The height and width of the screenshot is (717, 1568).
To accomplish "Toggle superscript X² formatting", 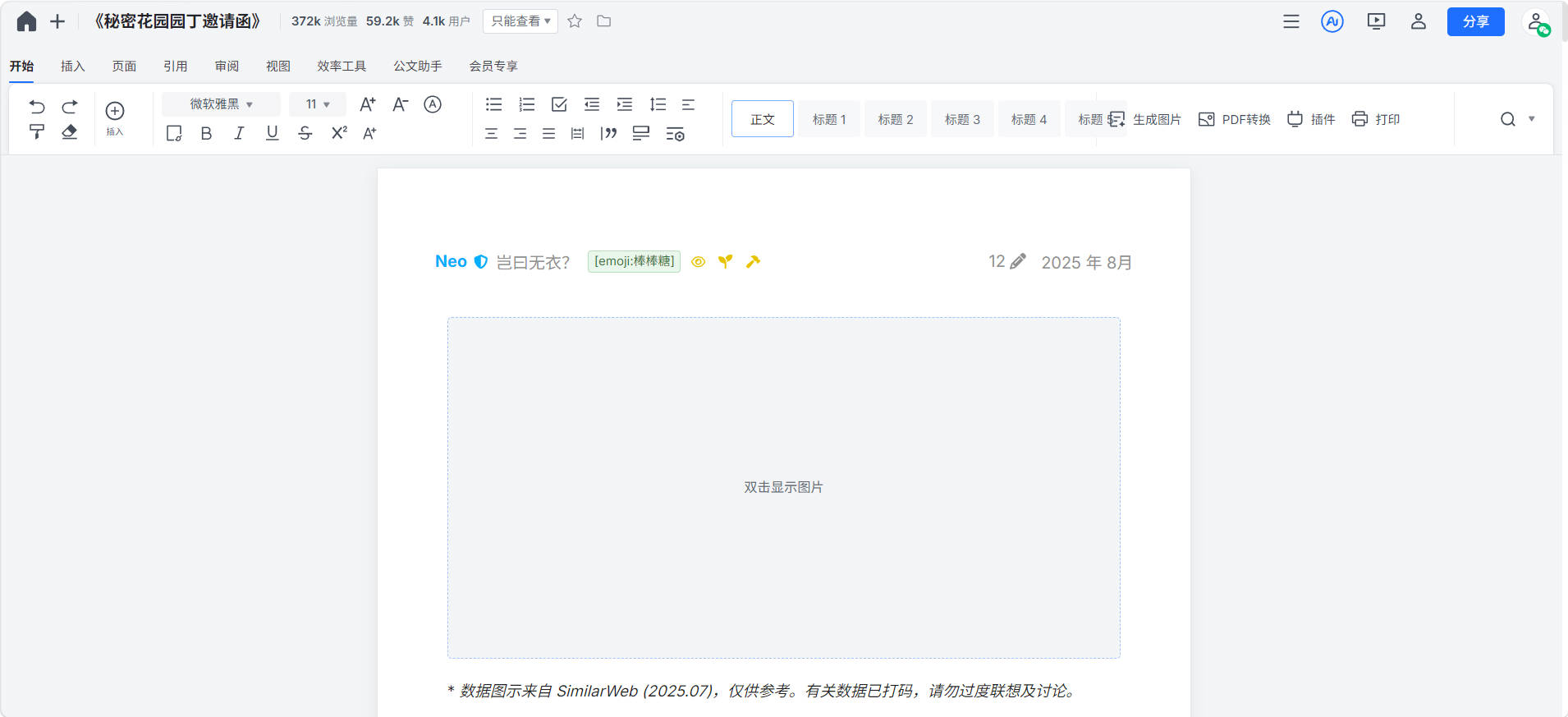I will tap(339, 133).
